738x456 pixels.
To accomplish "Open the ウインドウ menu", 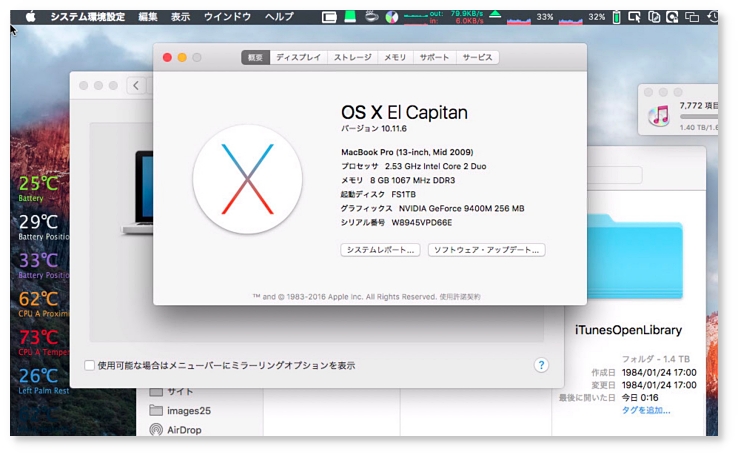I will coord(228,17).
